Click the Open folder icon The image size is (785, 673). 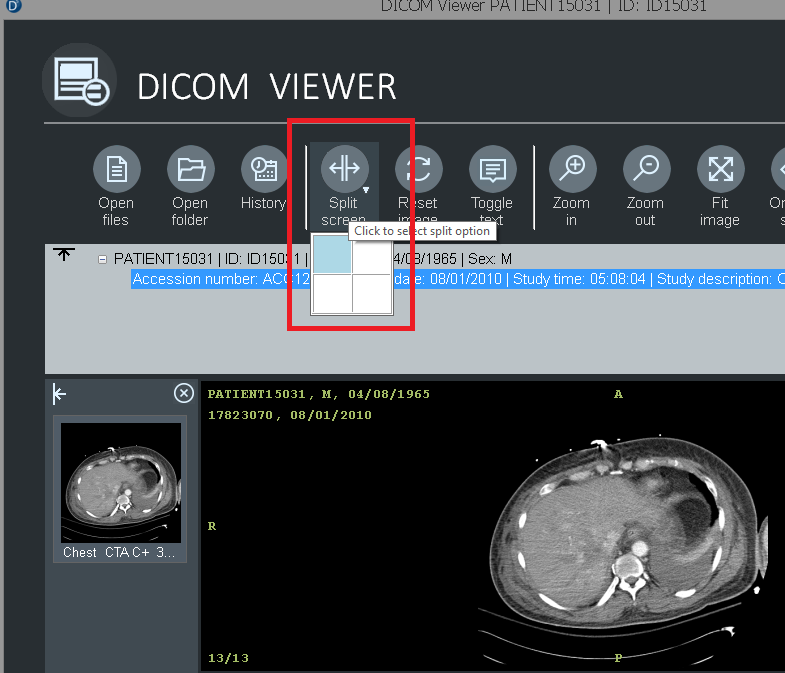190,170
